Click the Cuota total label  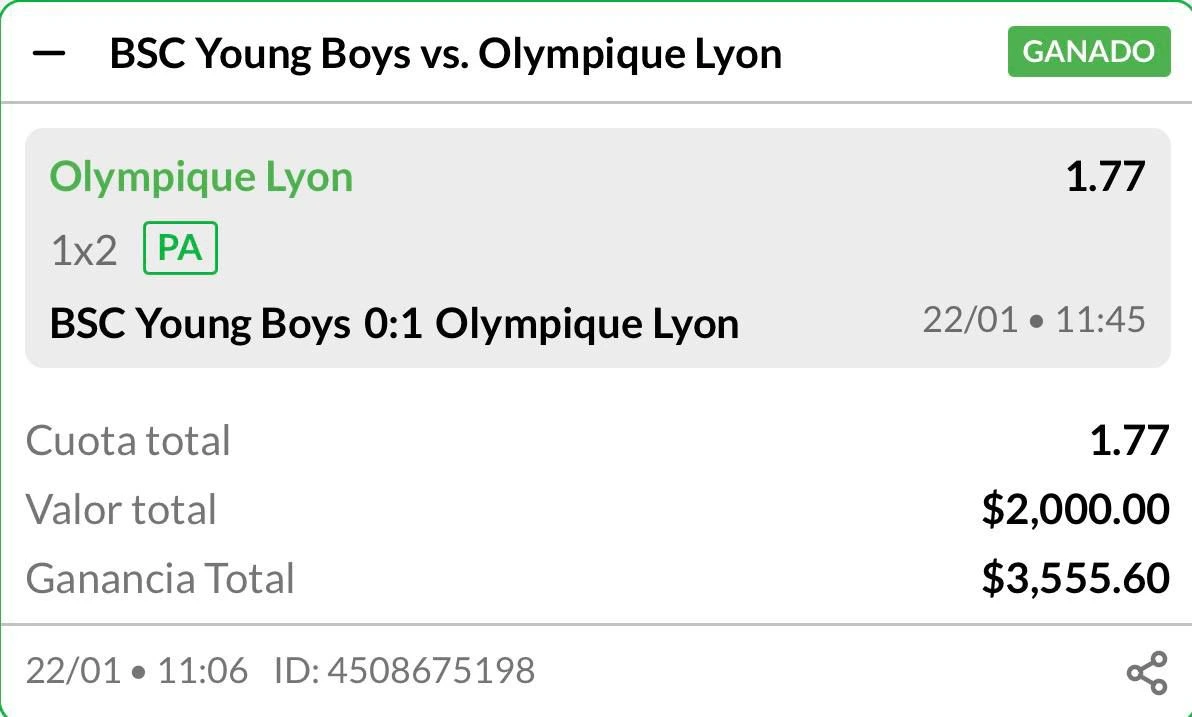pos(128,441)
